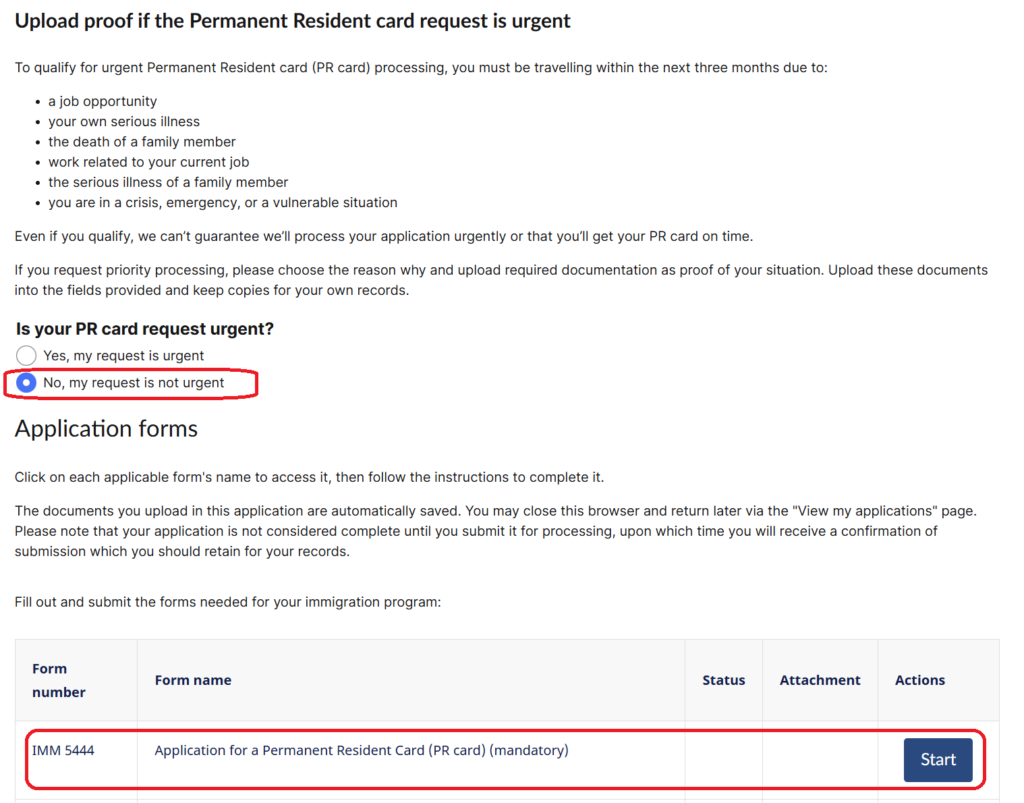
Task: Click "the death of a family member" bullet
Action: [x=142, y=141]
